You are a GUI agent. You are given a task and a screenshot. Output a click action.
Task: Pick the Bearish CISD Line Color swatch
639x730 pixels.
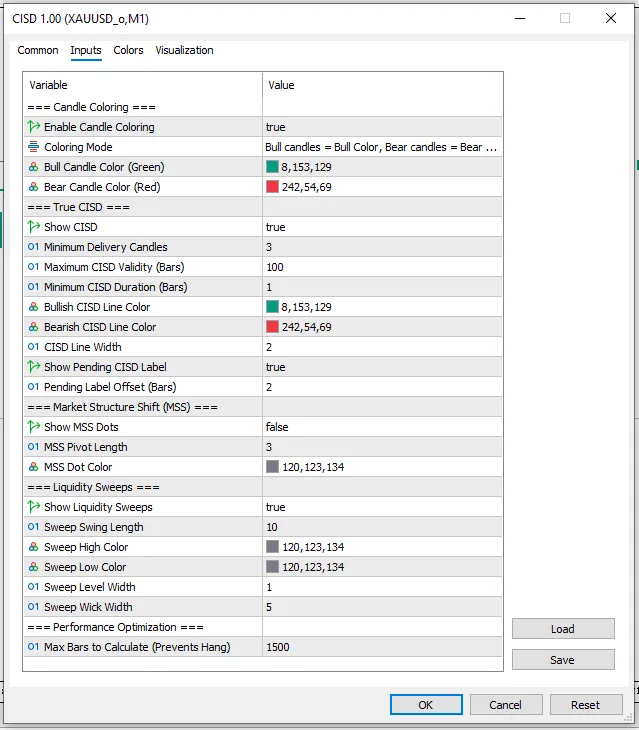(x=272, y=327)
